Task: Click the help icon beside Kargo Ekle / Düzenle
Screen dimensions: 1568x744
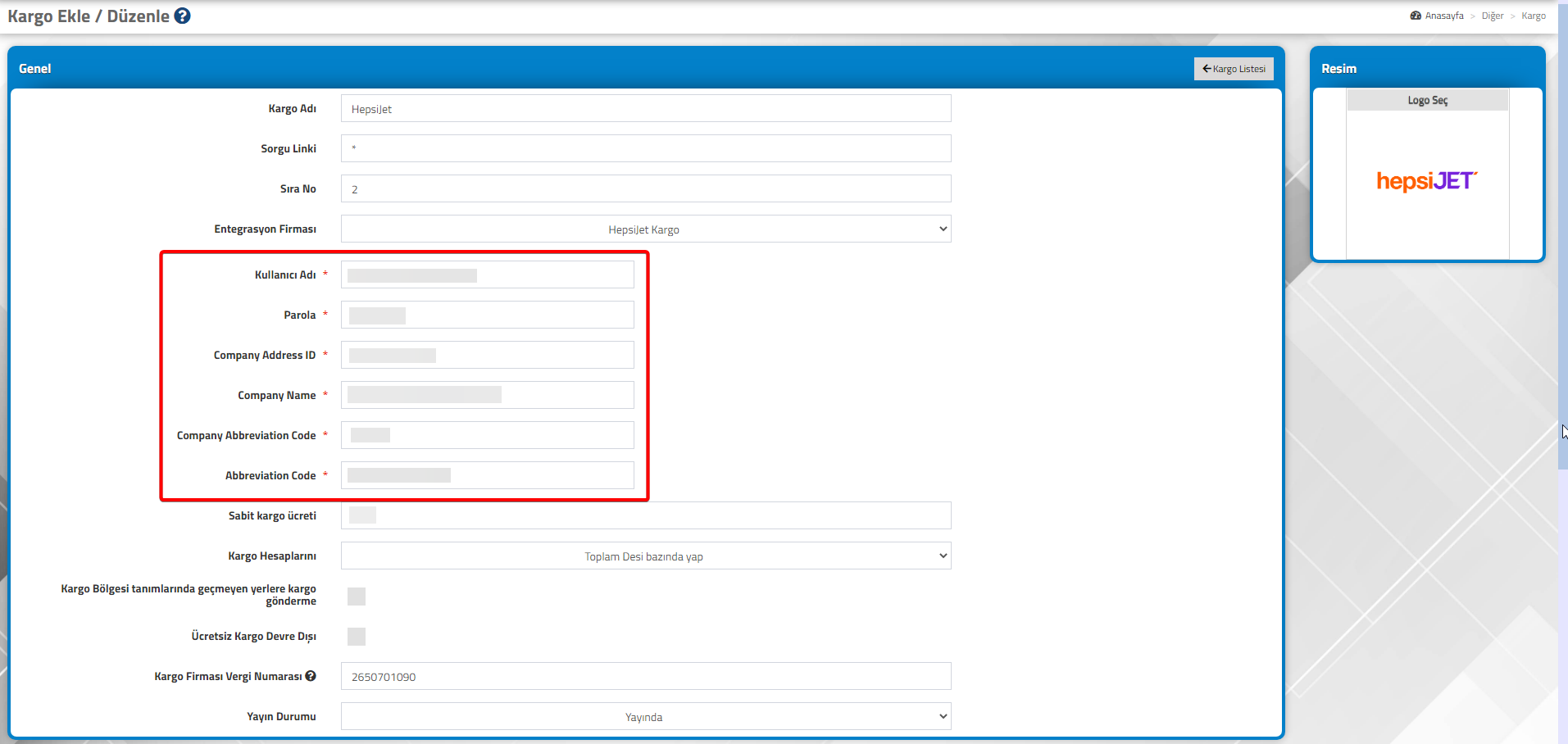Action: click(x=182, y=16)
